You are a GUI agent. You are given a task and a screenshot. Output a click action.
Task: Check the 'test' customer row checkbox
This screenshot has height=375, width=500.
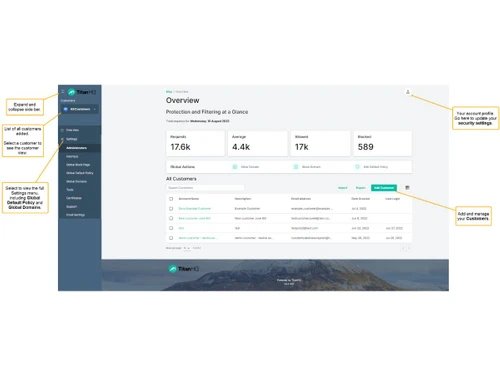pyautogui.click(x=171, y=228)
